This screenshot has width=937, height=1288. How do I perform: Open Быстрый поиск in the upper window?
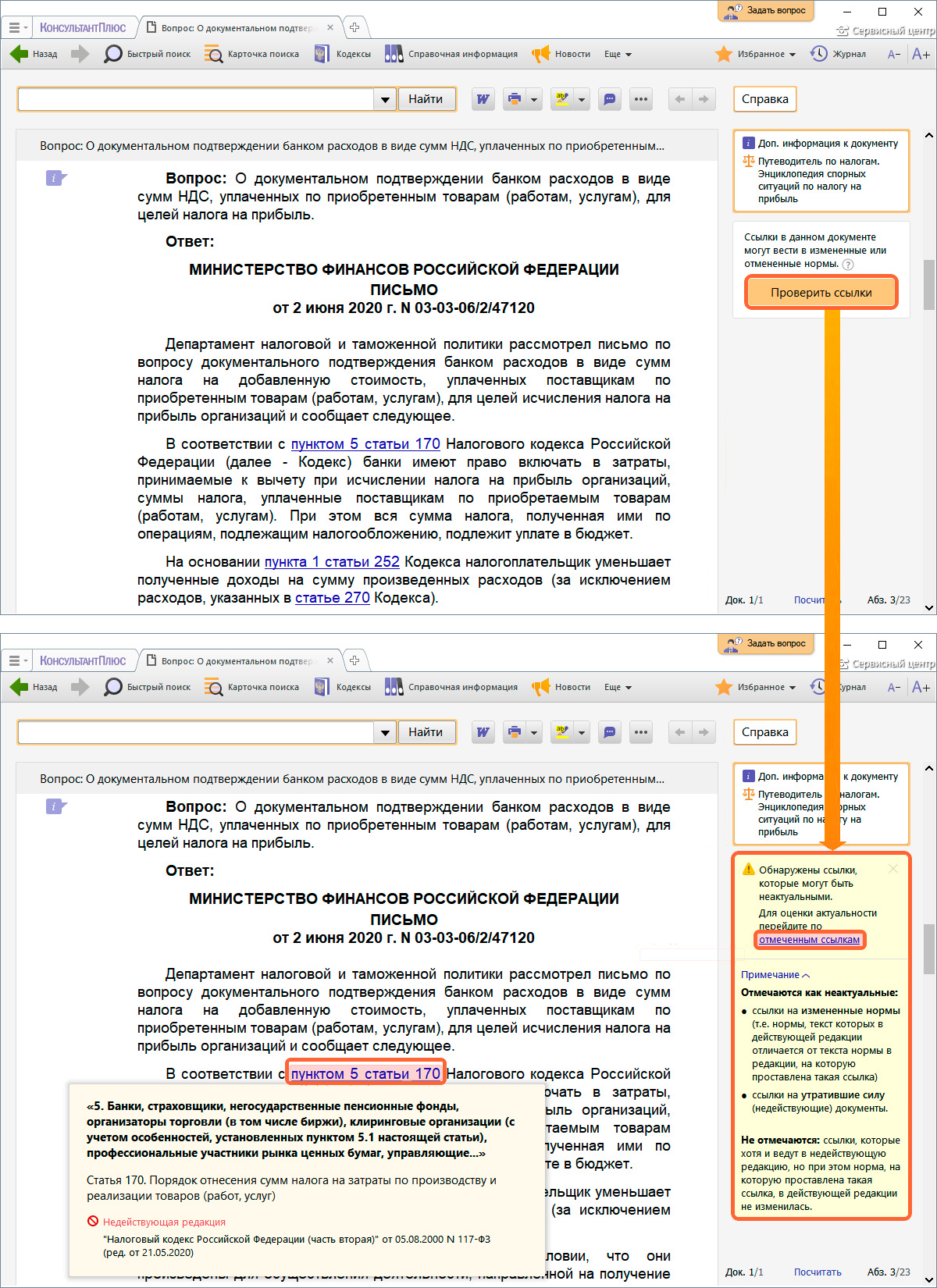point(148,54)
